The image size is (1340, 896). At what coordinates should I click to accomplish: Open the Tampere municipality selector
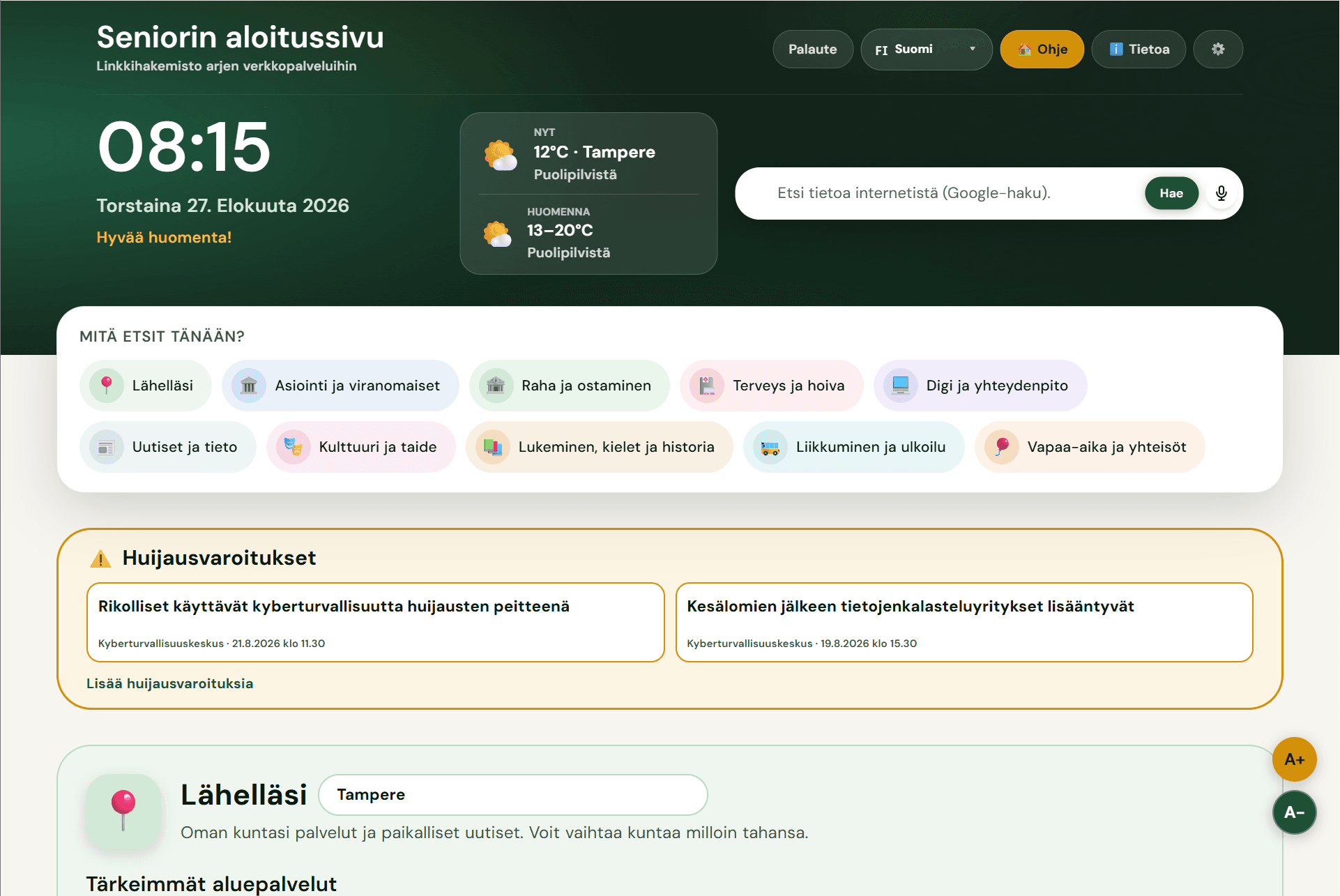click(513, 795)
